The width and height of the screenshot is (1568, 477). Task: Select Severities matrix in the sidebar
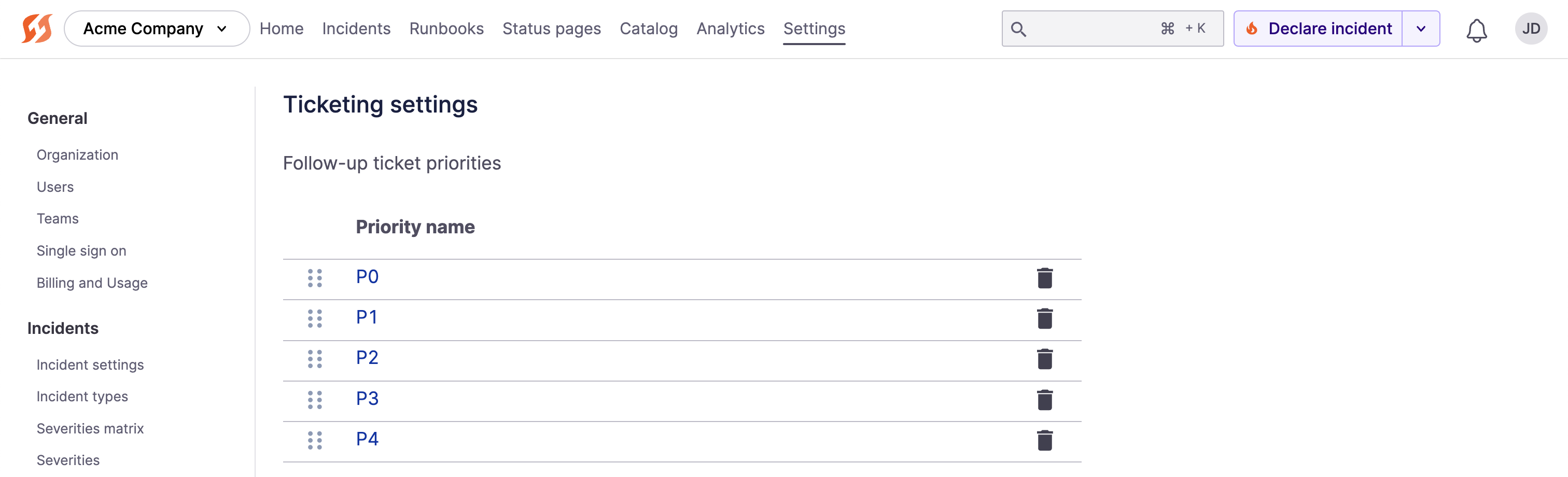click(90, 428)
